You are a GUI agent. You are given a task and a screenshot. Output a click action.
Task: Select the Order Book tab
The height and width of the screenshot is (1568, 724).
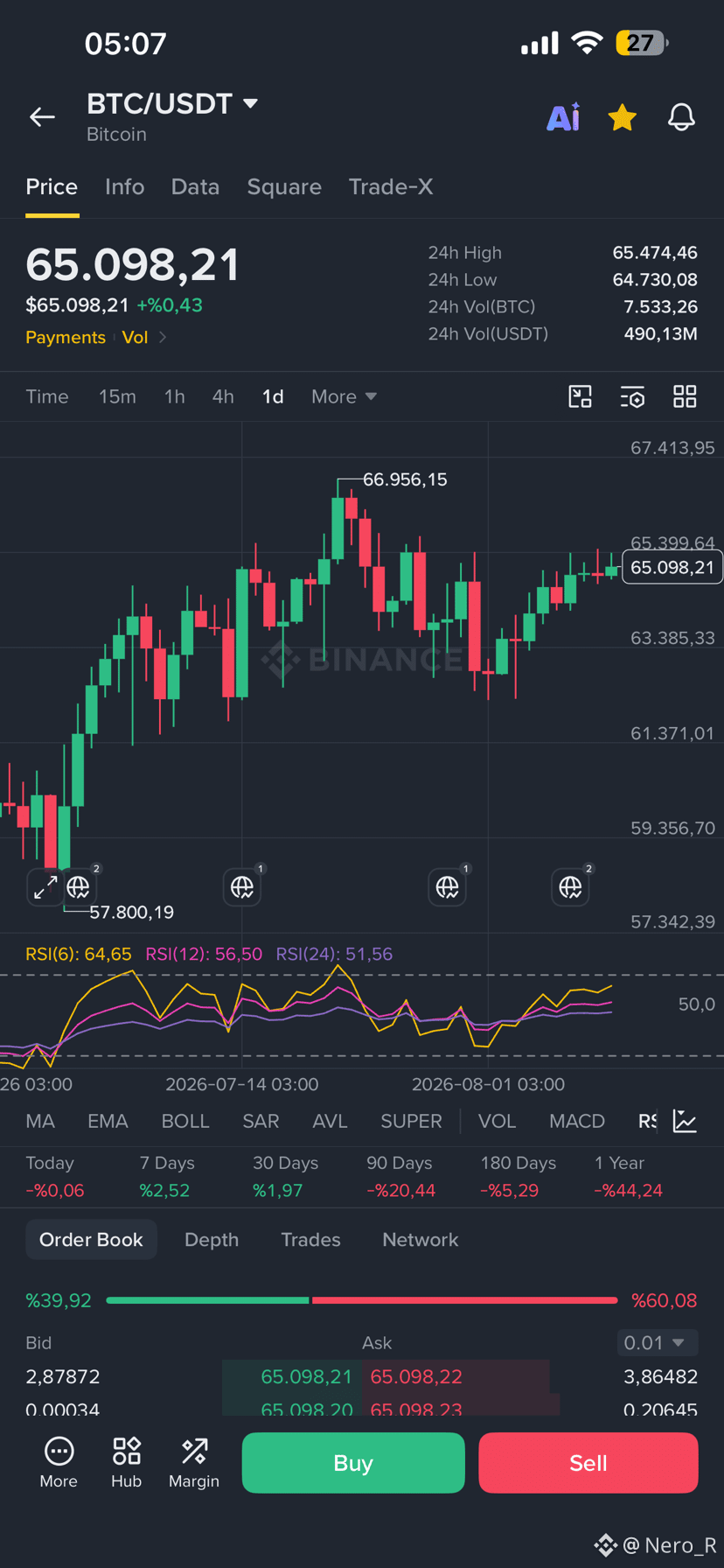(x=91, y=1240)
